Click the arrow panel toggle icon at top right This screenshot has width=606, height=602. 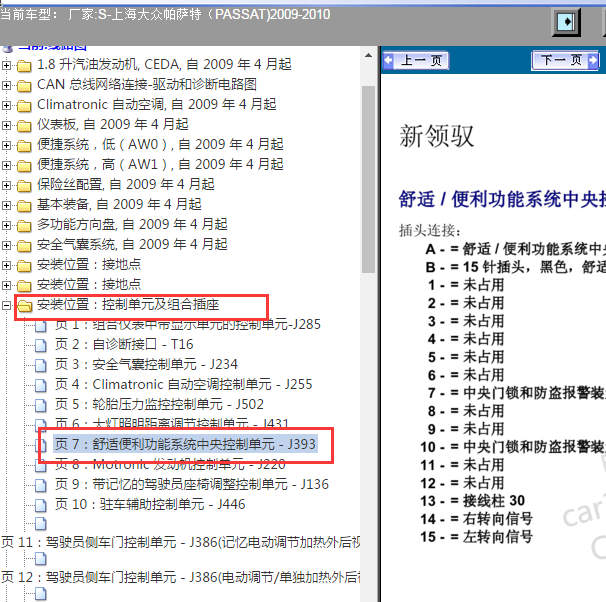(566, 22)
